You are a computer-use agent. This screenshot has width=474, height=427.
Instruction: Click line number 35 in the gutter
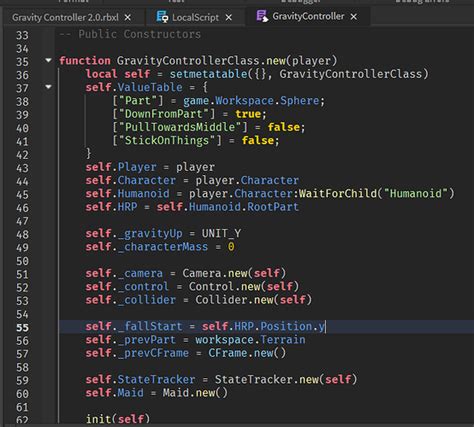[x=22, y=62]
